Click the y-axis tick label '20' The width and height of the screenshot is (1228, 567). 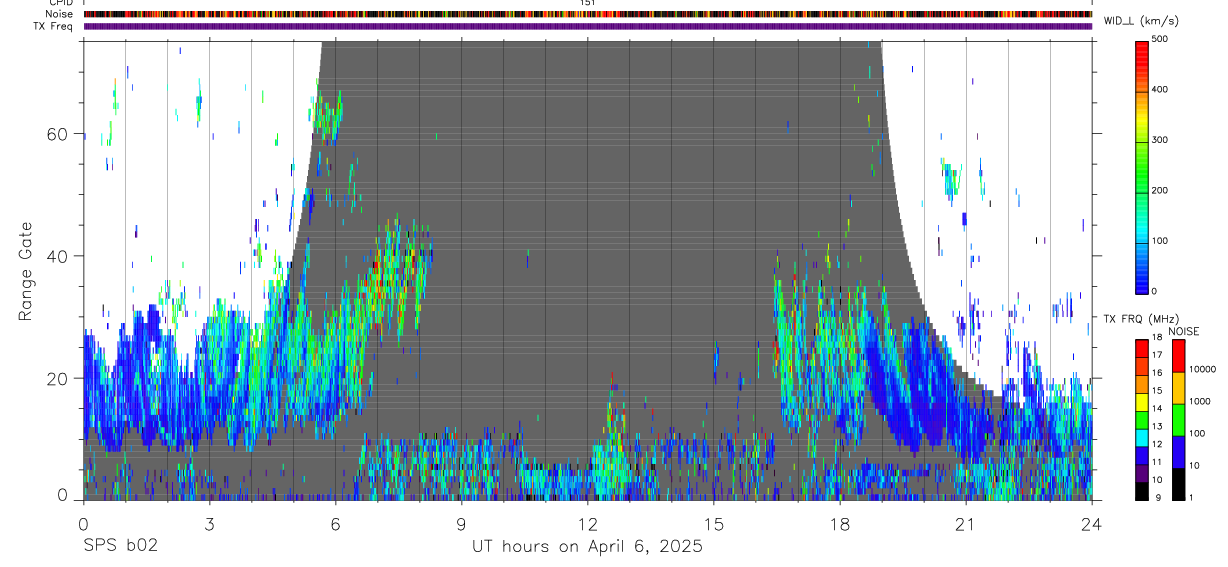(58, 378)
